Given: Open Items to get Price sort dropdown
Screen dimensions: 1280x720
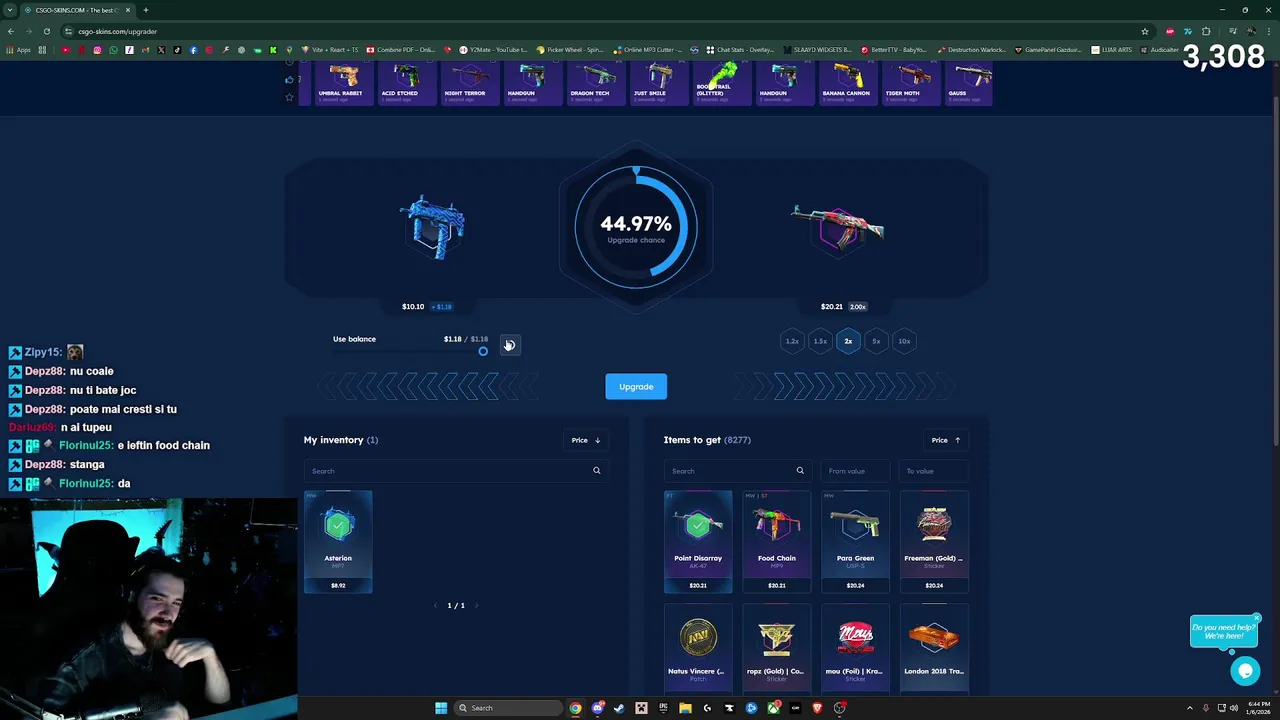Looking at the screenshot, I should click(946, 440).
